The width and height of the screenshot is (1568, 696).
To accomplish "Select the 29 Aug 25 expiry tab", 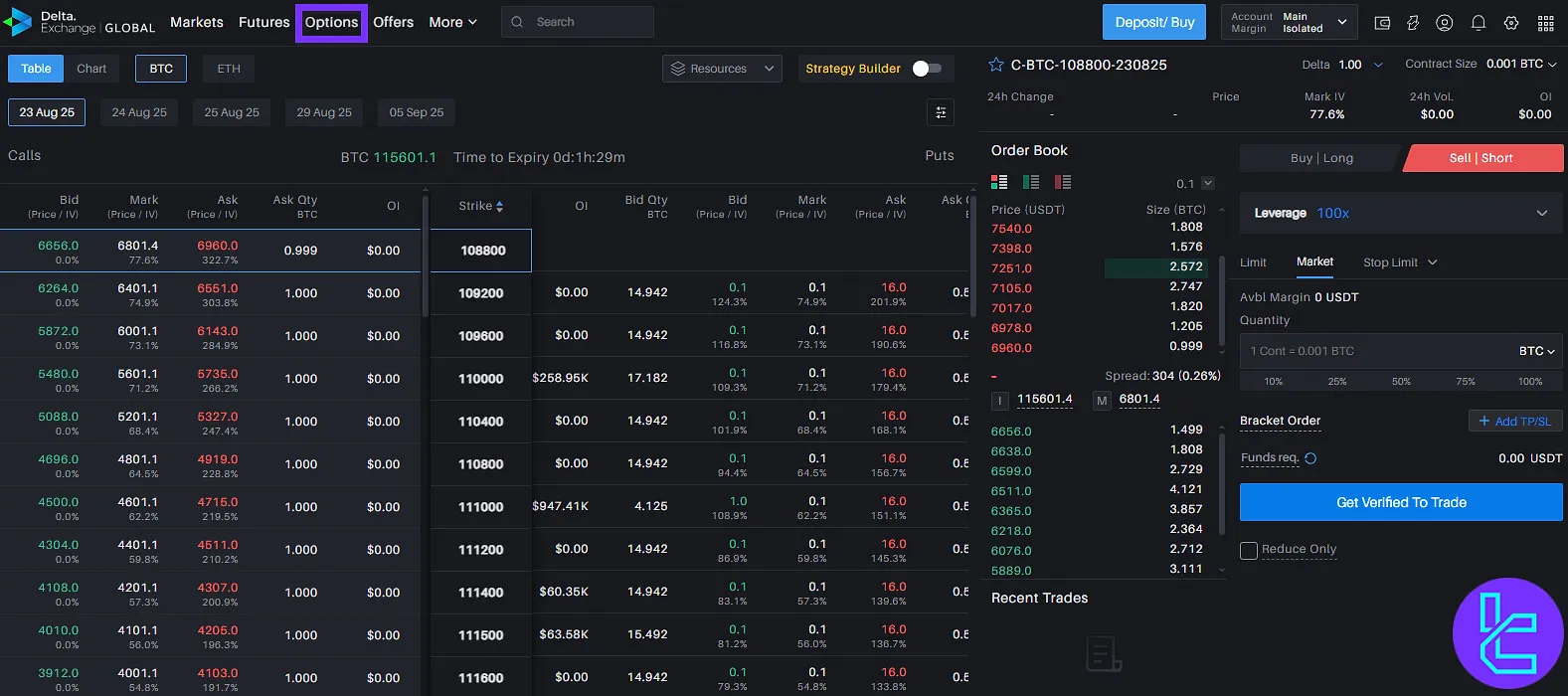I will (324, 112).
